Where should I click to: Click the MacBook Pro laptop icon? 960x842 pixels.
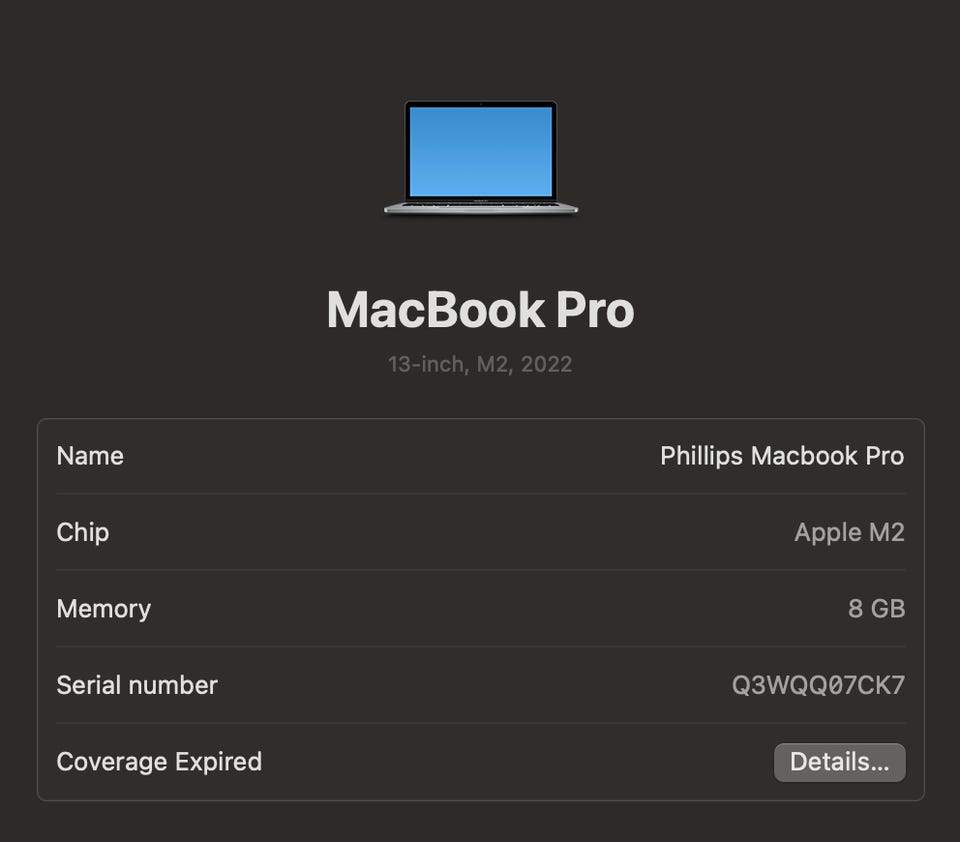481,158
